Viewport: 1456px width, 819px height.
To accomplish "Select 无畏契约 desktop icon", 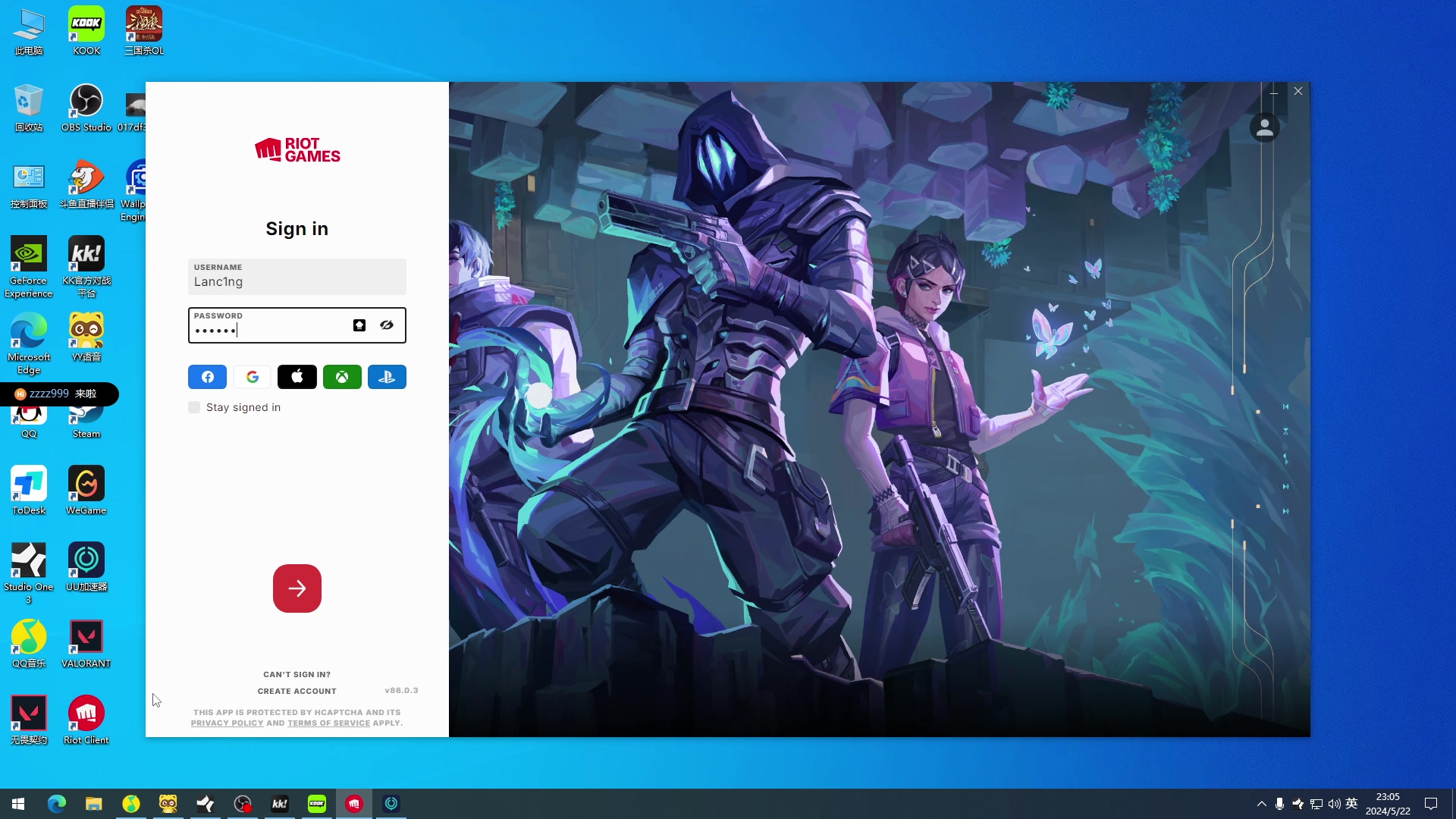I will [29, 720].
